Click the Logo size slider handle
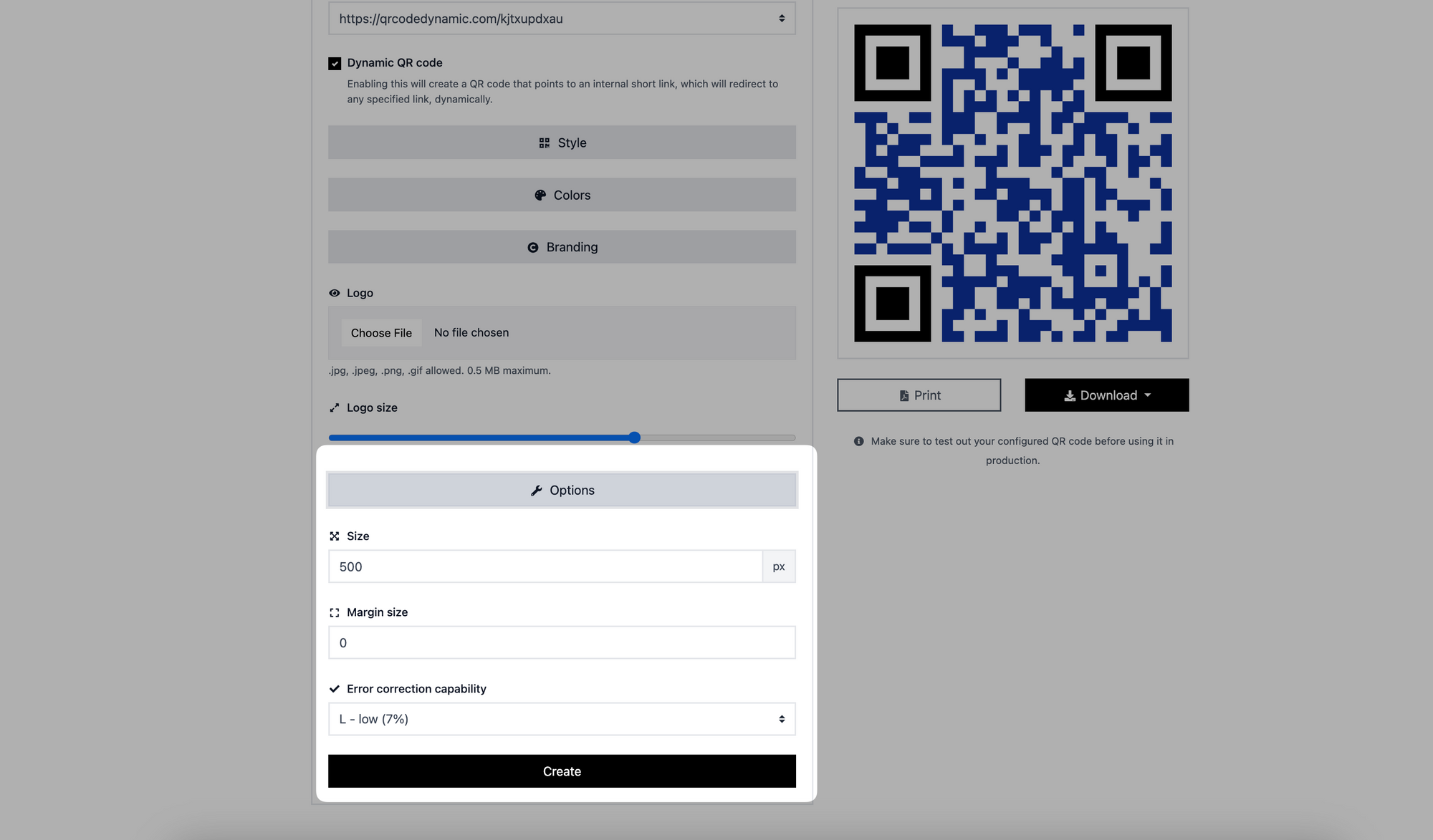Image resolution: width=1433 pixels, height=840 pixels. point(635,438)
